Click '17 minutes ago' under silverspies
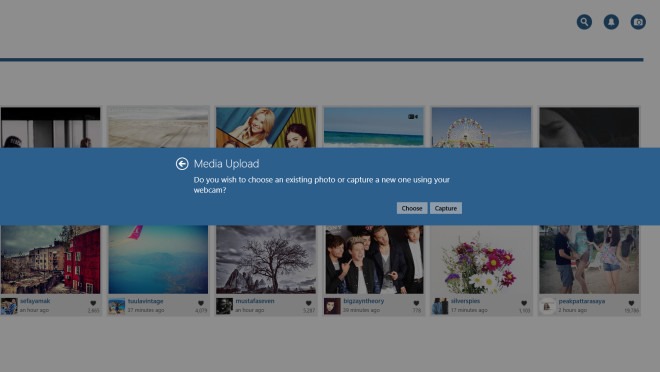The width and height of the screenshot is (660, 372). pyautogui.click(x=469, y=310)
